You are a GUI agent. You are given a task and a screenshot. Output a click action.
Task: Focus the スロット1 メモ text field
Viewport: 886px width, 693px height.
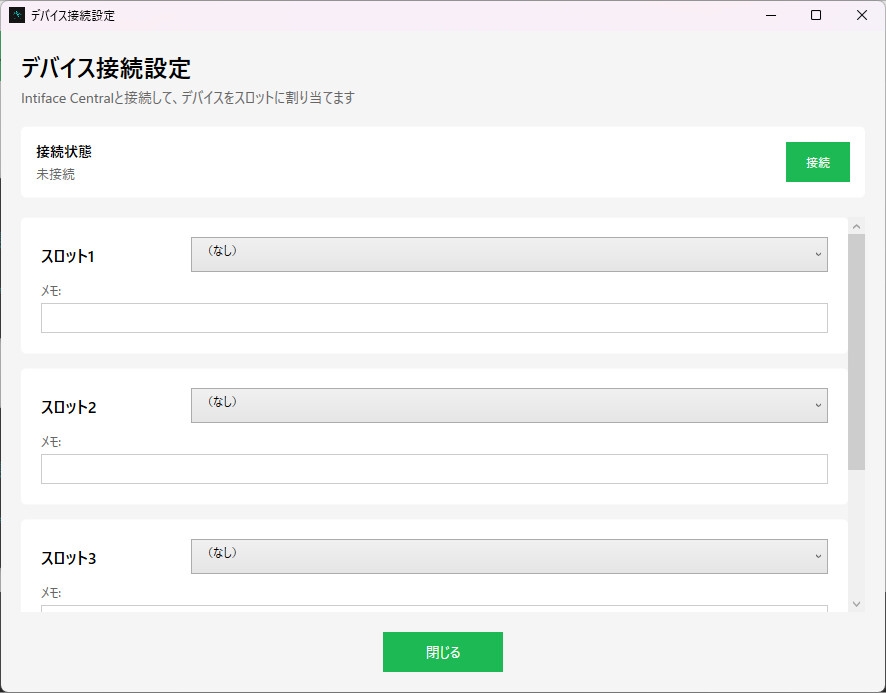coord(434,318)
